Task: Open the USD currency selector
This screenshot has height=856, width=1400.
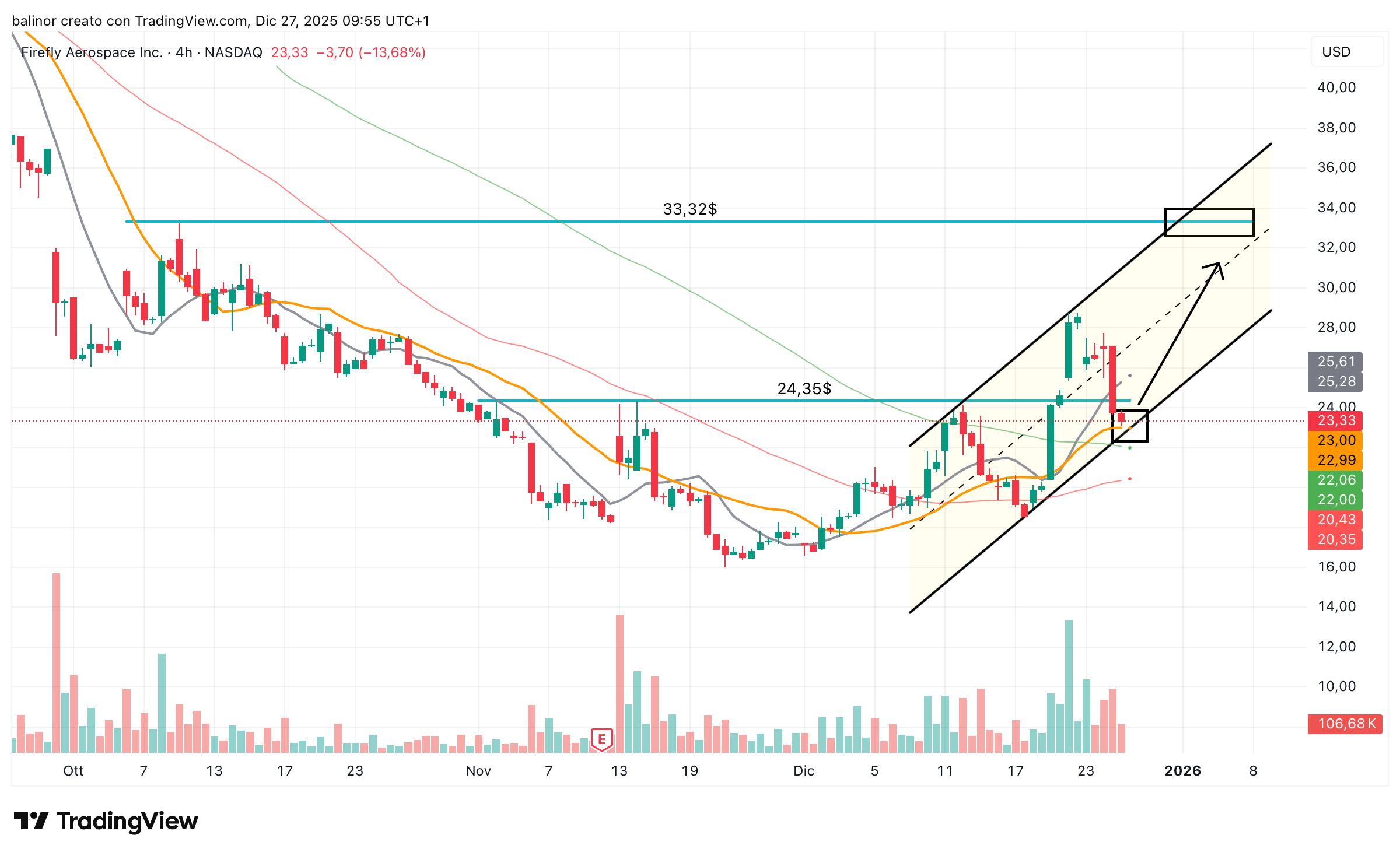Action: pyautogui.click(x=1347, y=52)
